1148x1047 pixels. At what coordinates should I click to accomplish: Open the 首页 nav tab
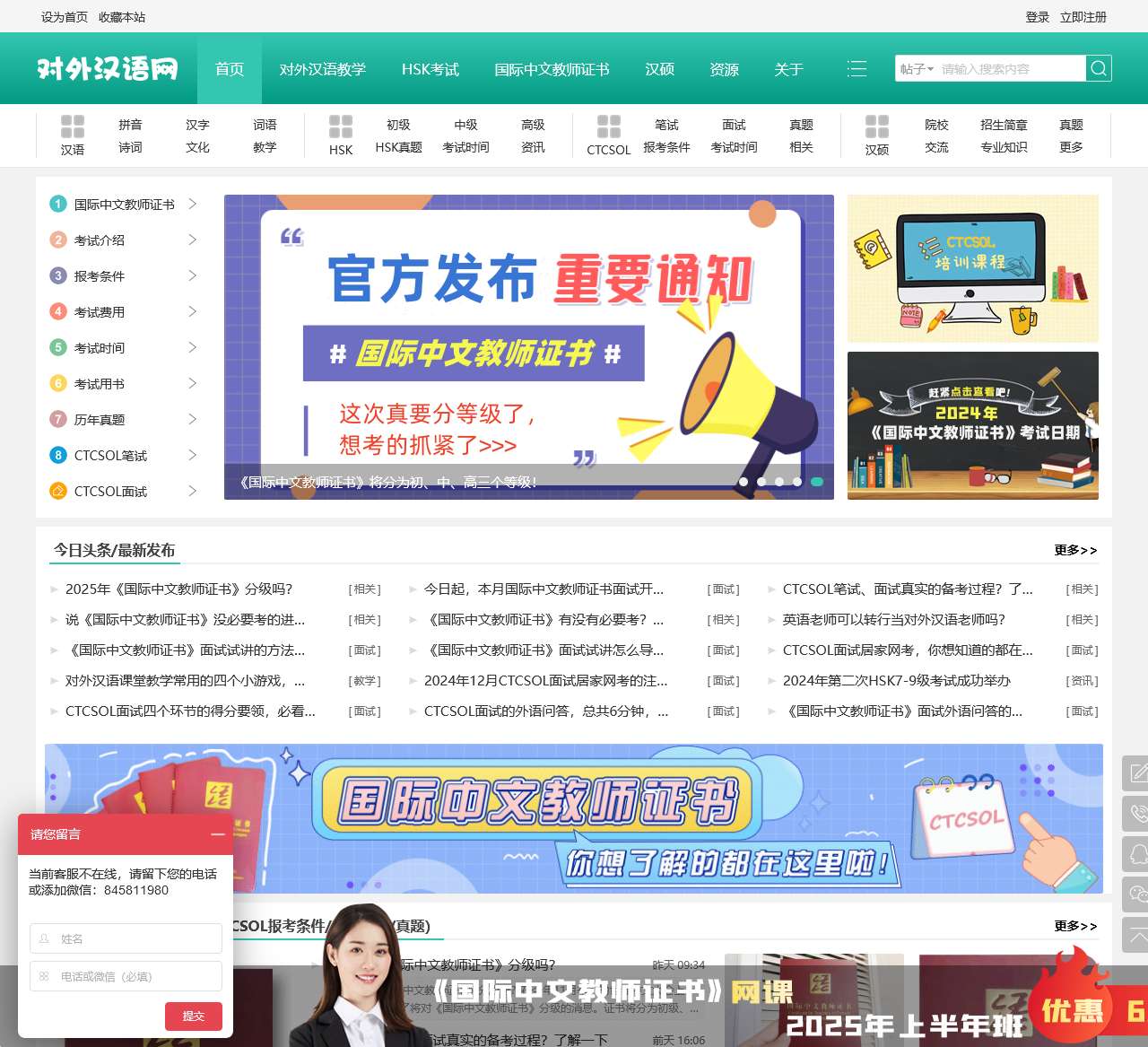[230, 69]
